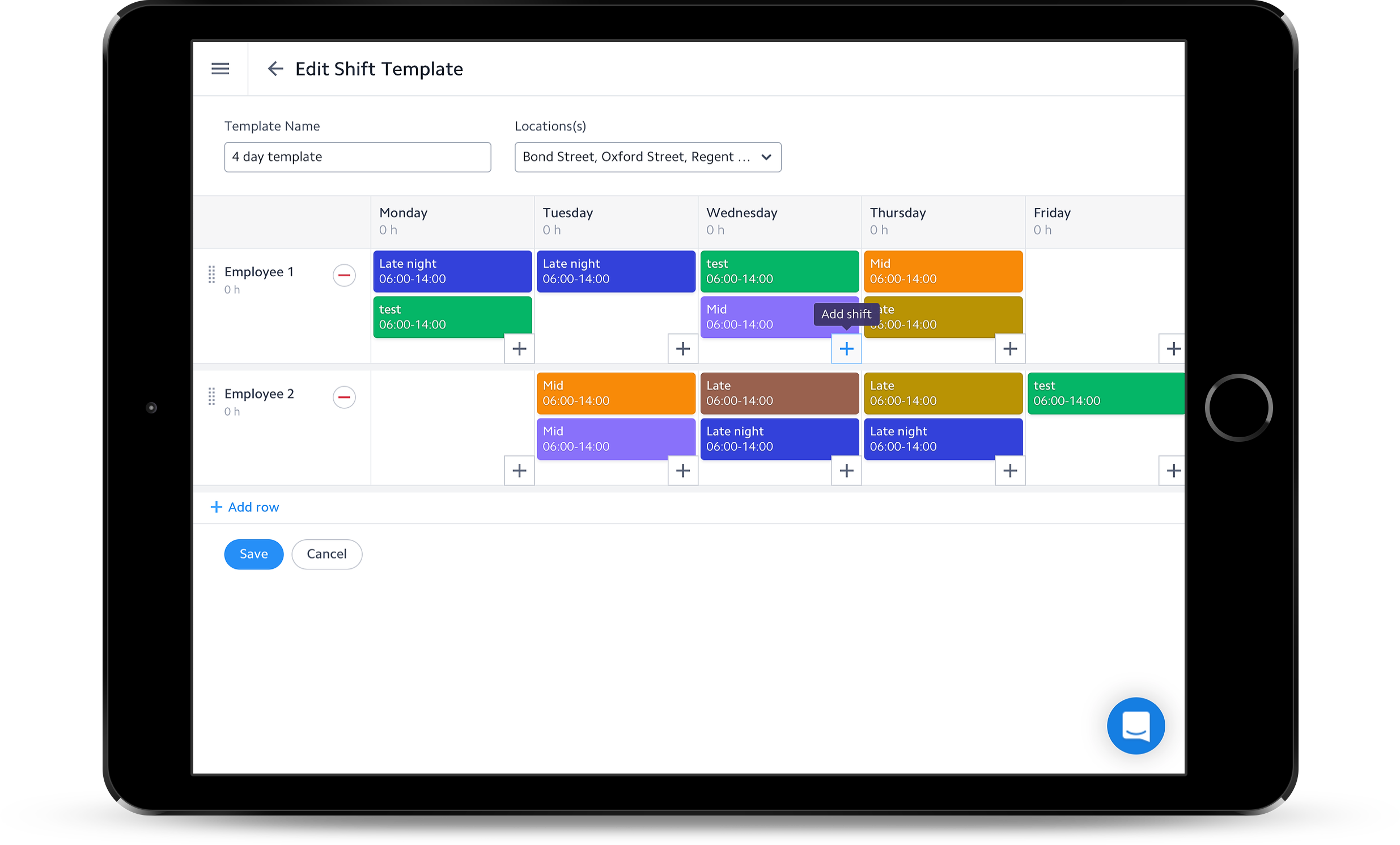Remove Employee 1 row with minus icon
The height and width of the screenshot is (845, 1400).
click(343, 275)
